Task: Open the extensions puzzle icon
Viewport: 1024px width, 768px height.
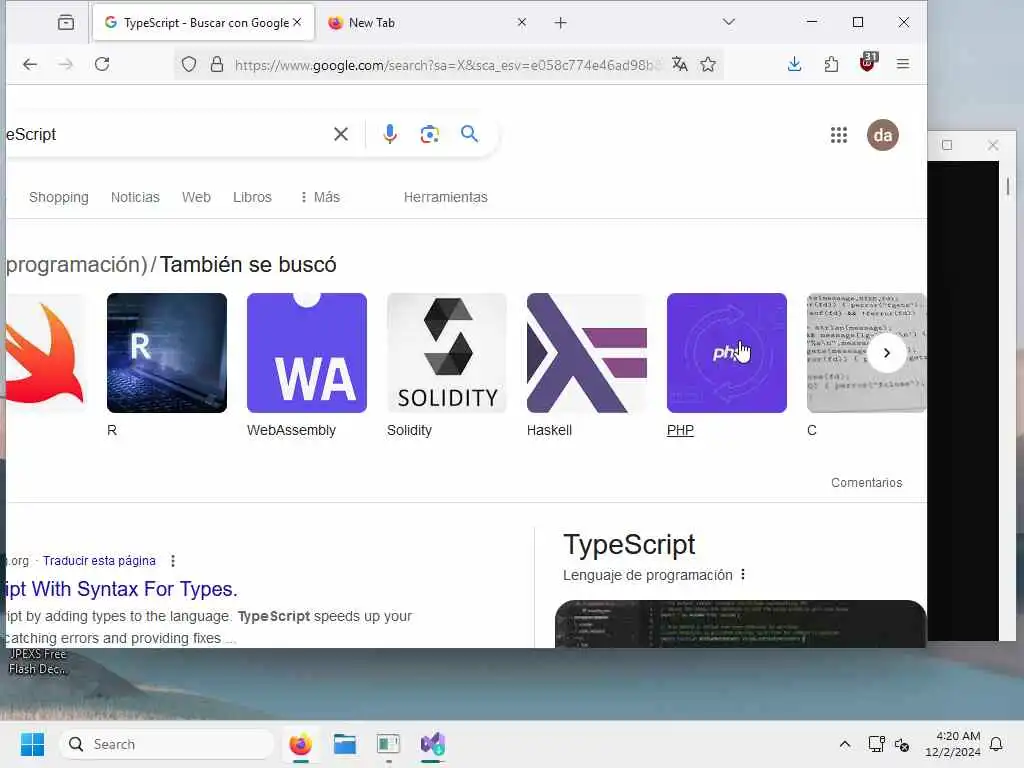Action: 831,64
